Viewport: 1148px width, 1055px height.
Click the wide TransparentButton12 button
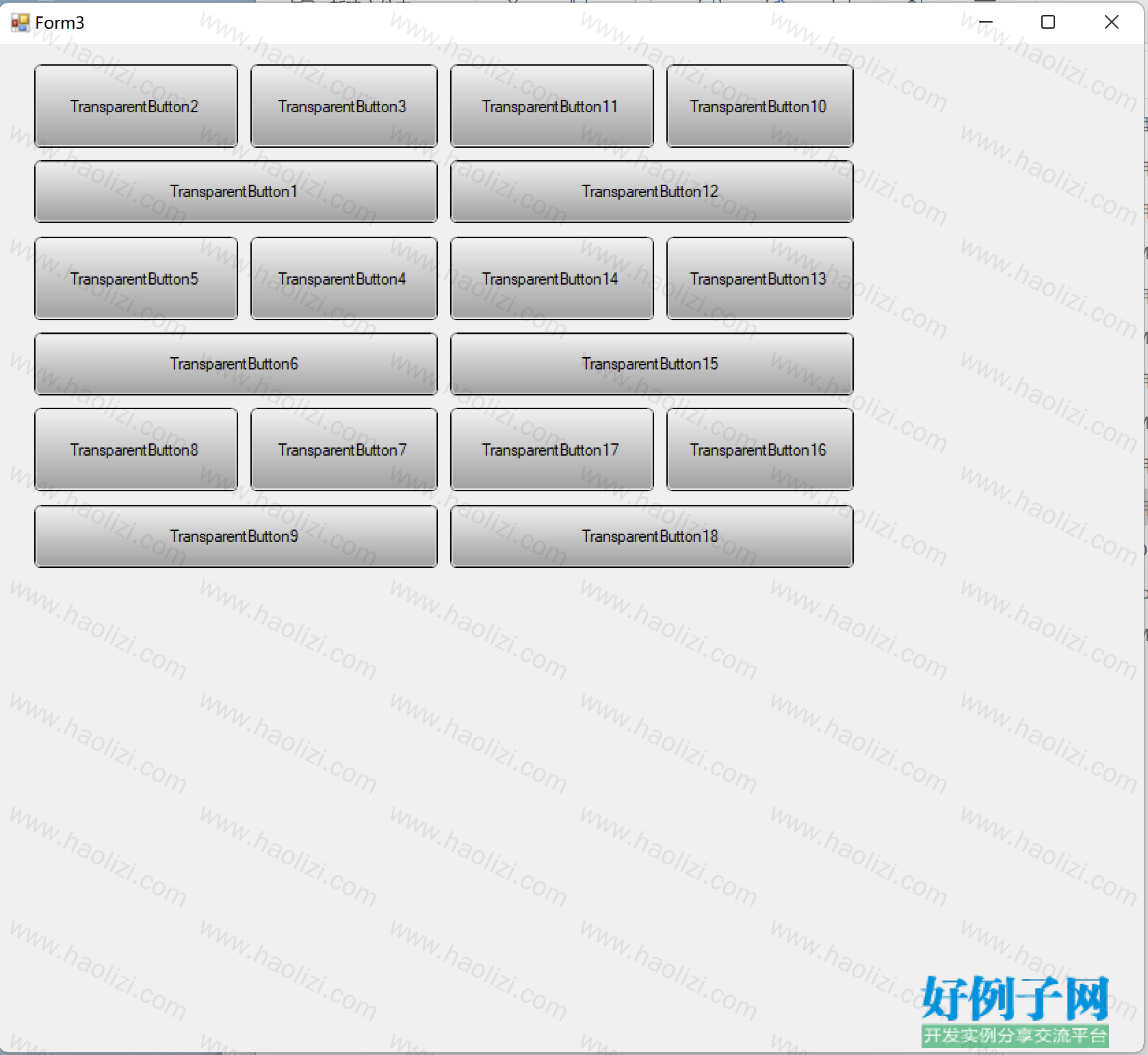652,192
